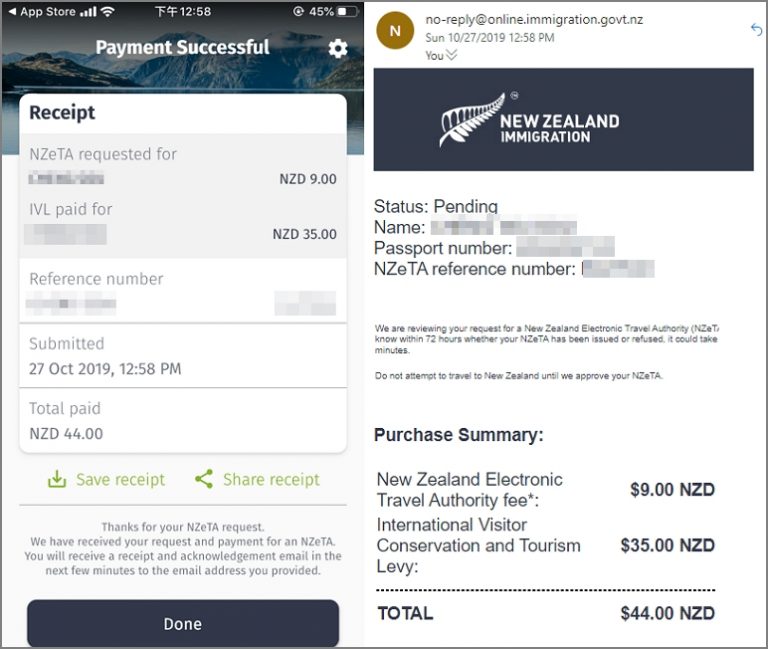This screenshot has width=768, height=649.
Task: Click the Purchase Summary heading
Action: pos(458,435)
